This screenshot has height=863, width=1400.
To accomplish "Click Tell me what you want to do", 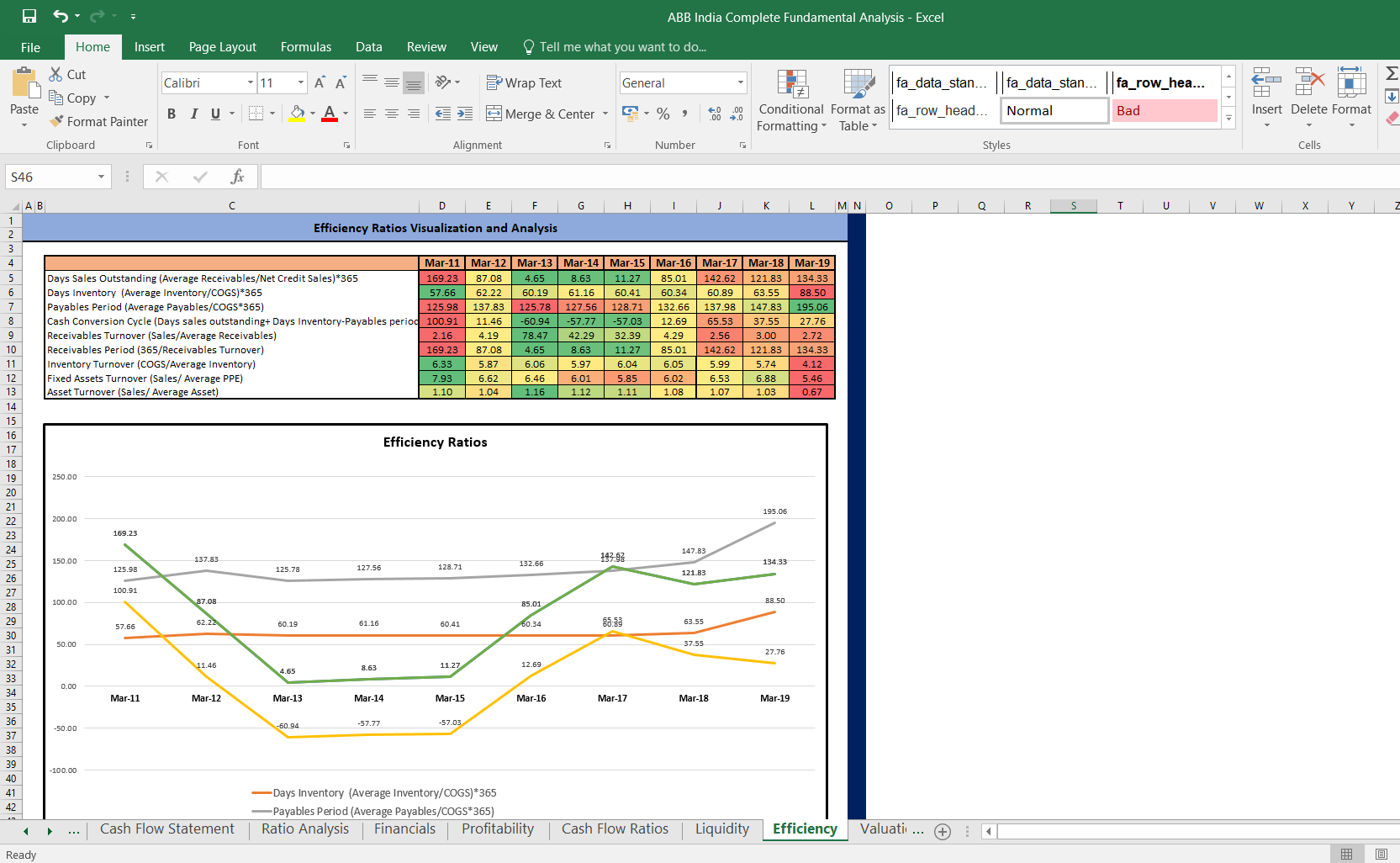I will [x=614, y=47].
